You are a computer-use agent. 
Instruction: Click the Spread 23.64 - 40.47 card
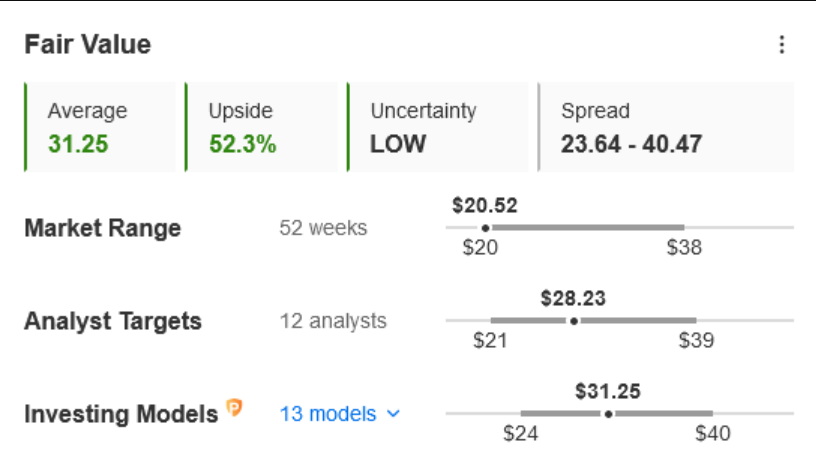click(666, 127)
